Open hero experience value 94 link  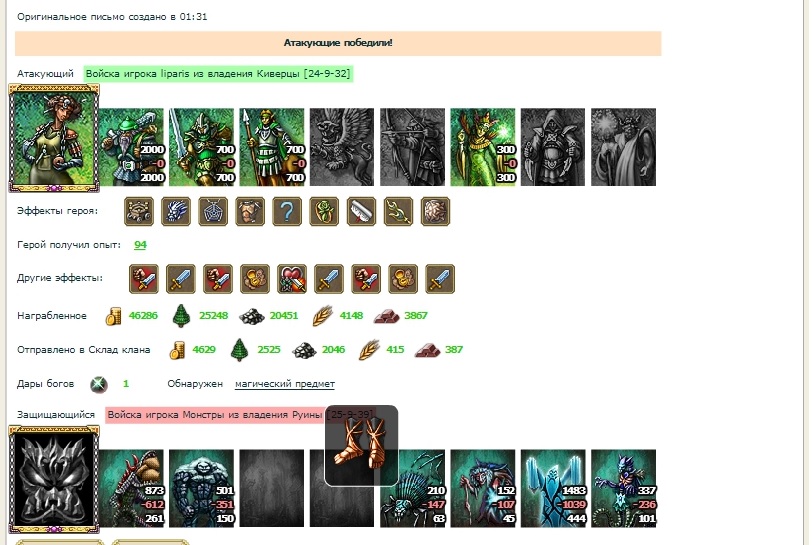pos(140,245)
